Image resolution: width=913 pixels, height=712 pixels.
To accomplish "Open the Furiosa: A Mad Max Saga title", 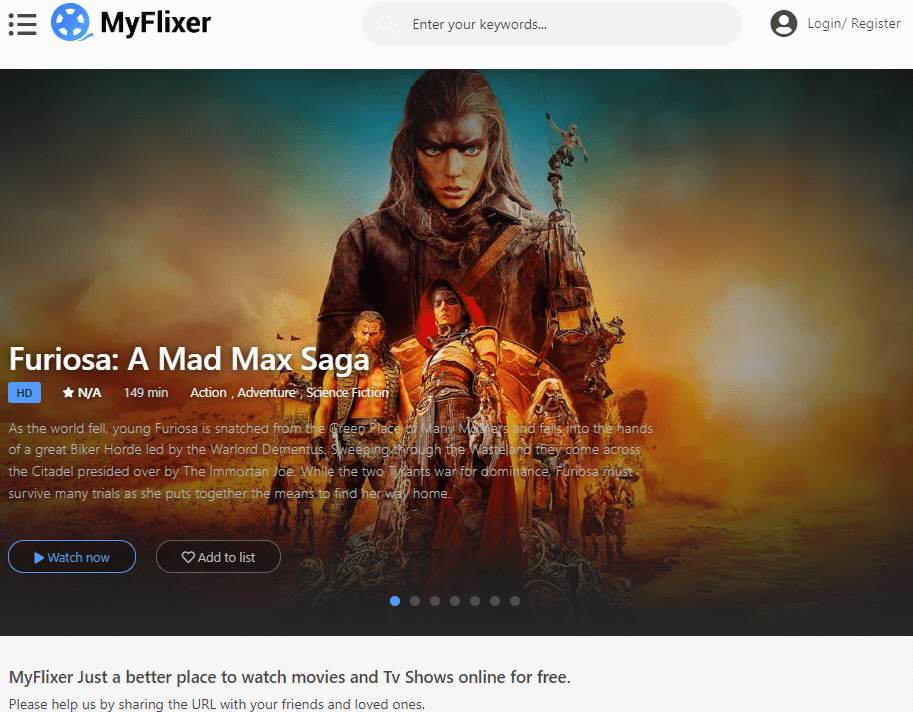I will [189, 359].
